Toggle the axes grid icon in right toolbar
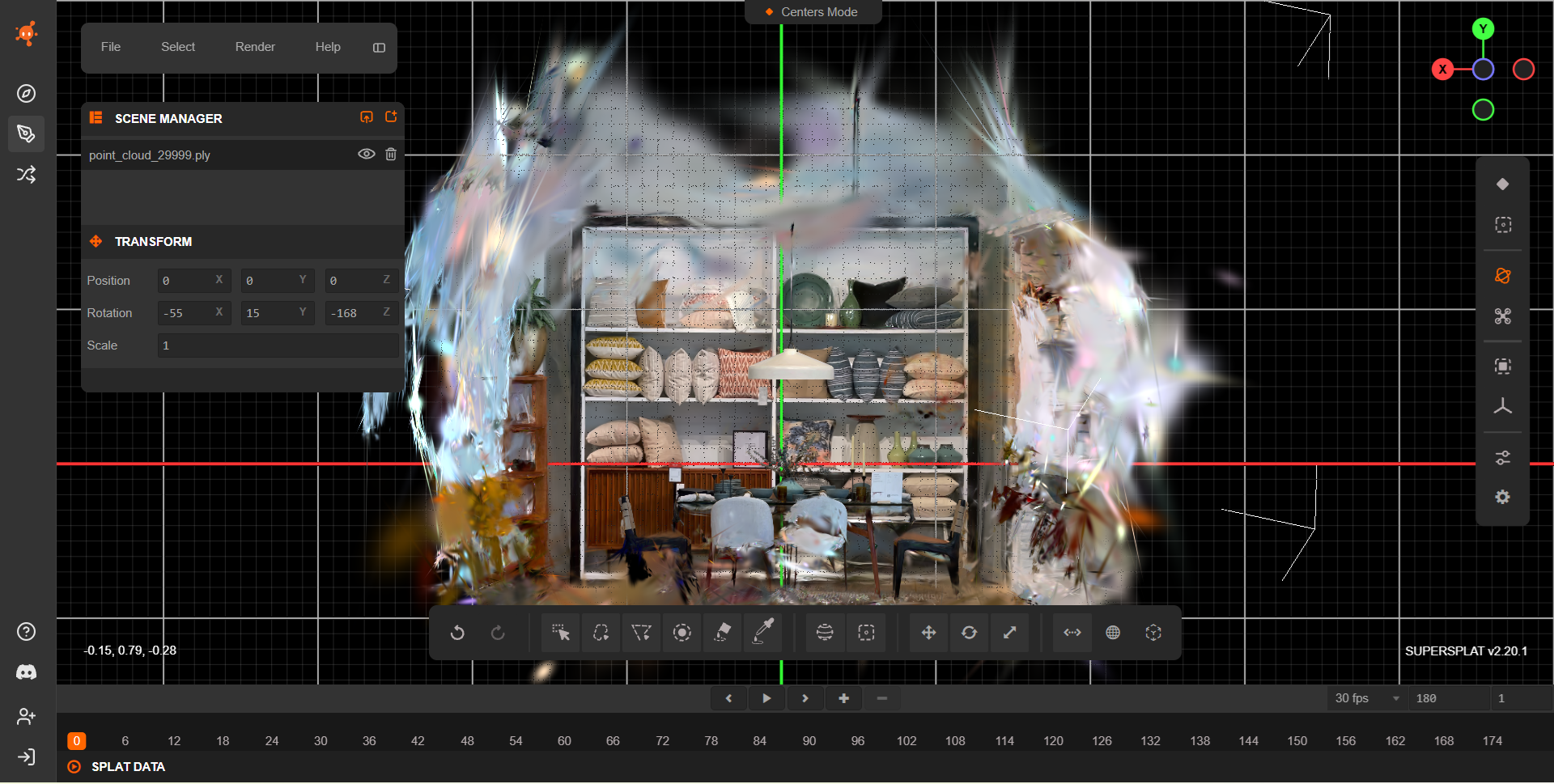The image size is (1554, 784). pyautogui.click(x=1503, y=407)
